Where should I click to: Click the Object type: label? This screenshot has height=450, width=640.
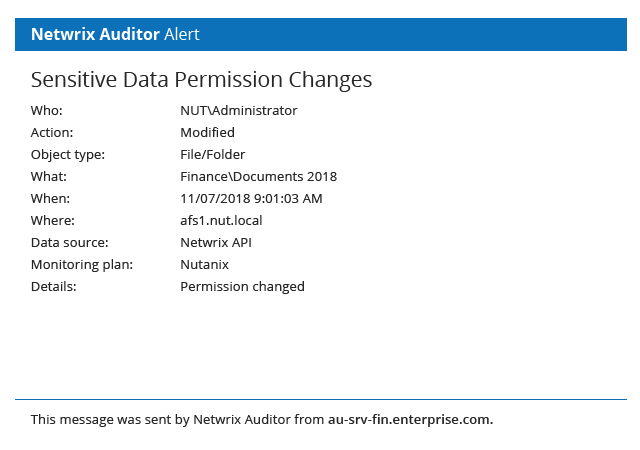pyautogui.click(x=68, y=154)
